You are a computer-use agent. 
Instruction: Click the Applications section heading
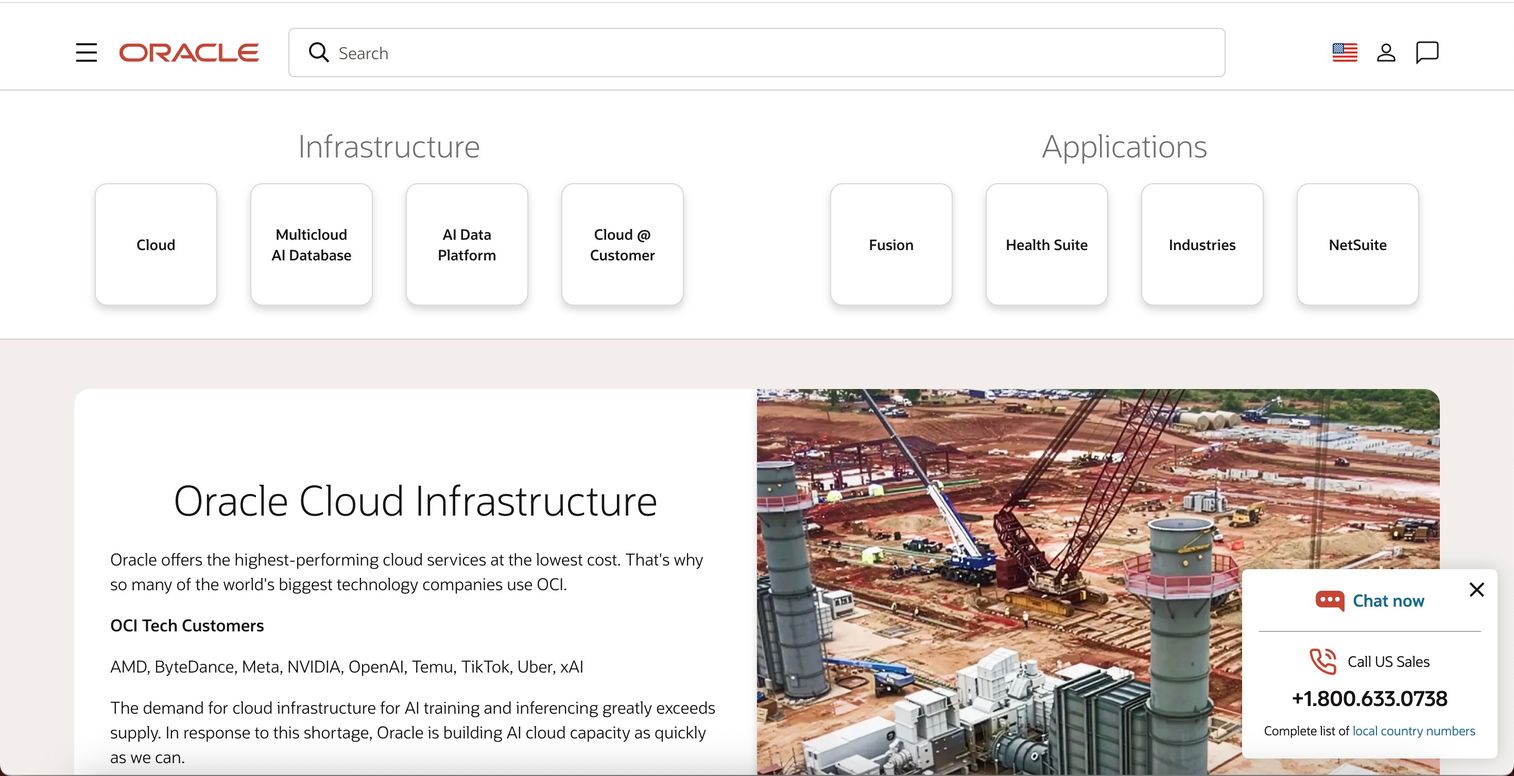click(x=1124, y=147)
